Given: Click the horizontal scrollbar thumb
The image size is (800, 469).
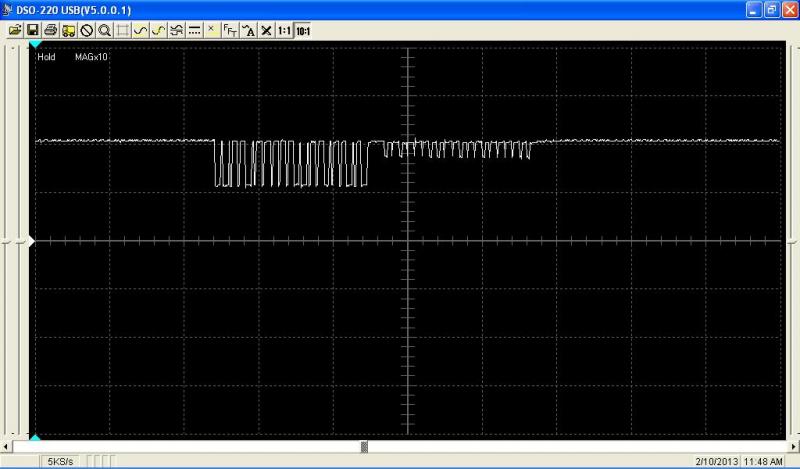Looking at the screenshot, I should click(x=364, y=447).
